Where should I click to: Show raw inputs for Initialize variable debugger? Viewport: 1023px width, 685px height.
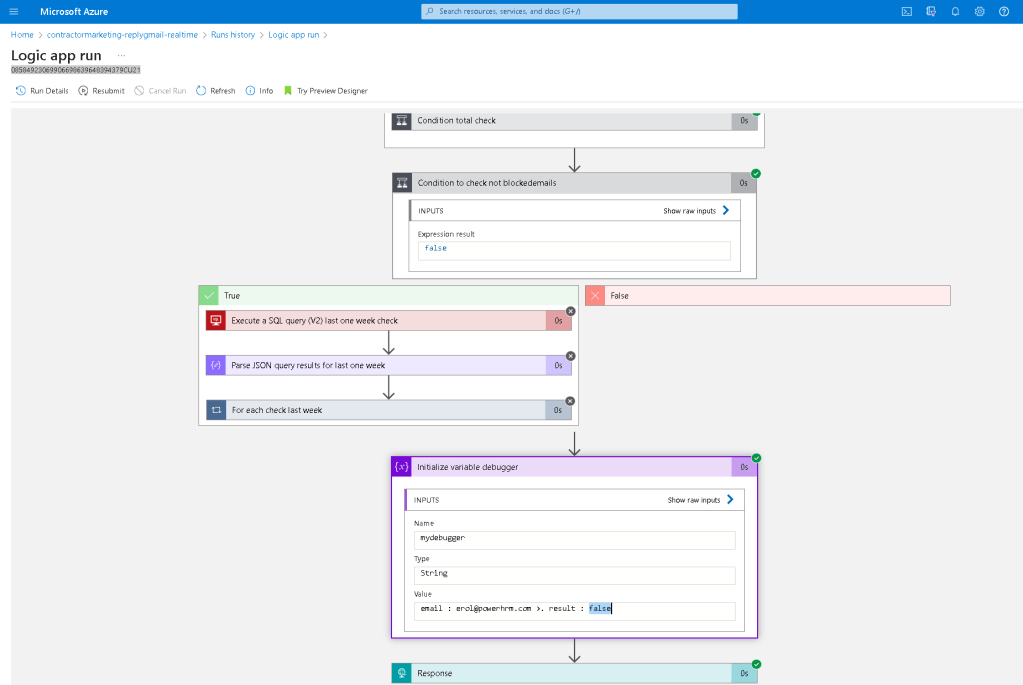(701, 500)
